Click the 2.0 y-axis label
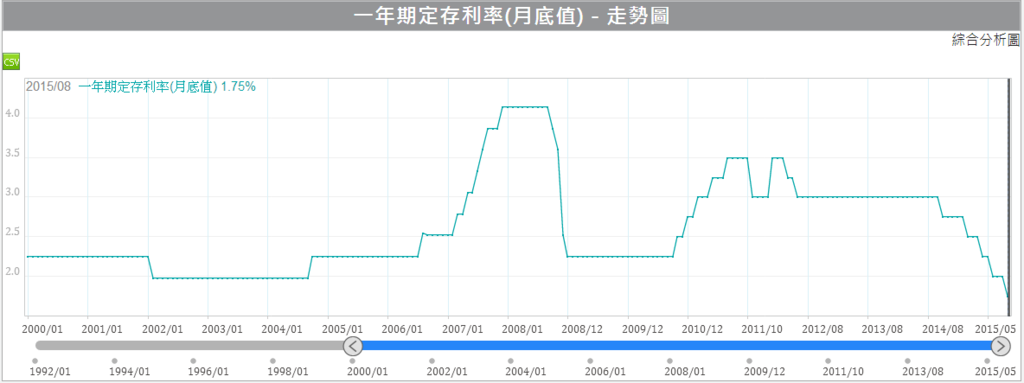 13,271
